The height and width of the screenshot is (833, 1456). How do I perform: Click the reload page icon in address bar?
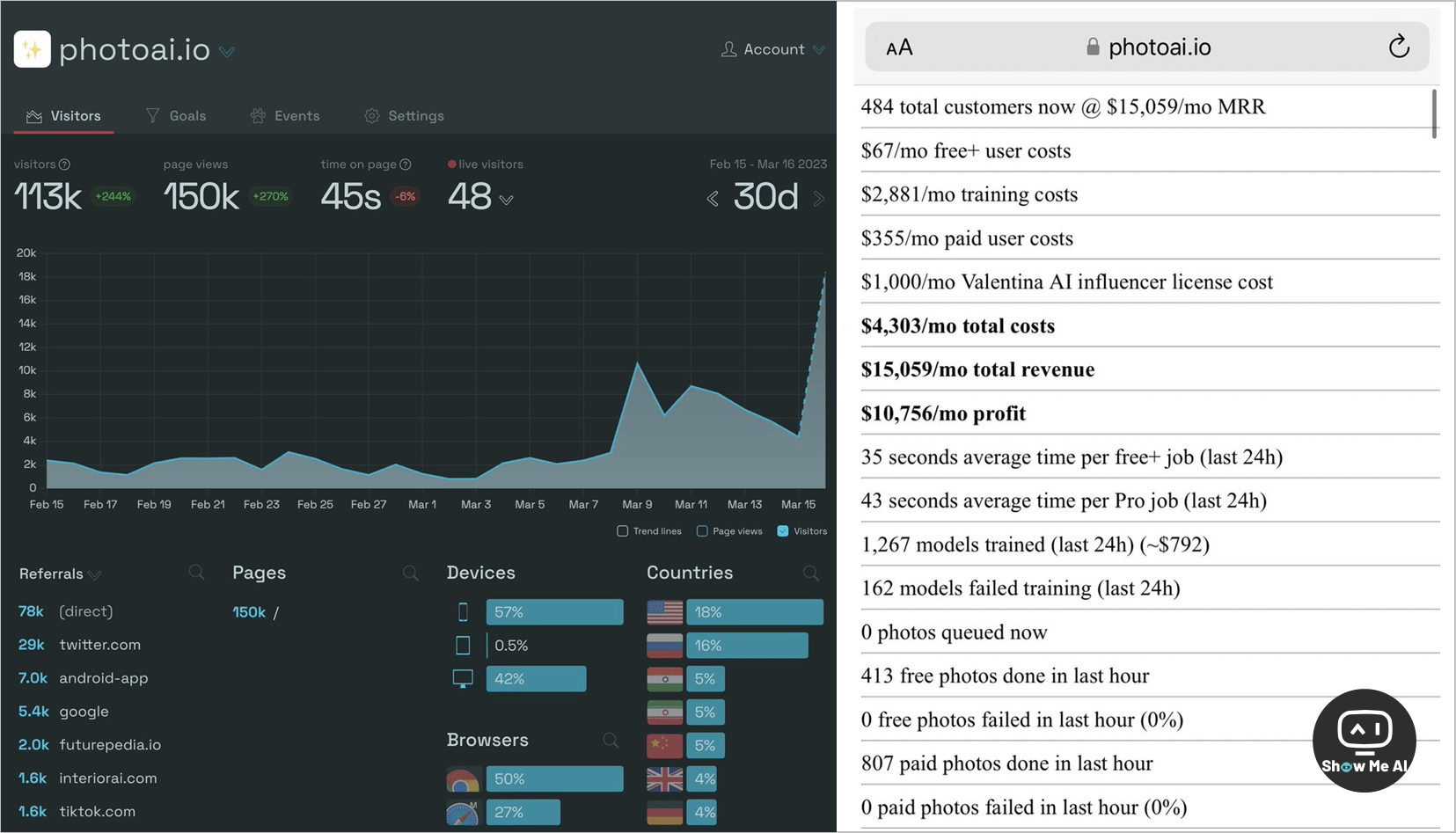(x=1398, y=47)
